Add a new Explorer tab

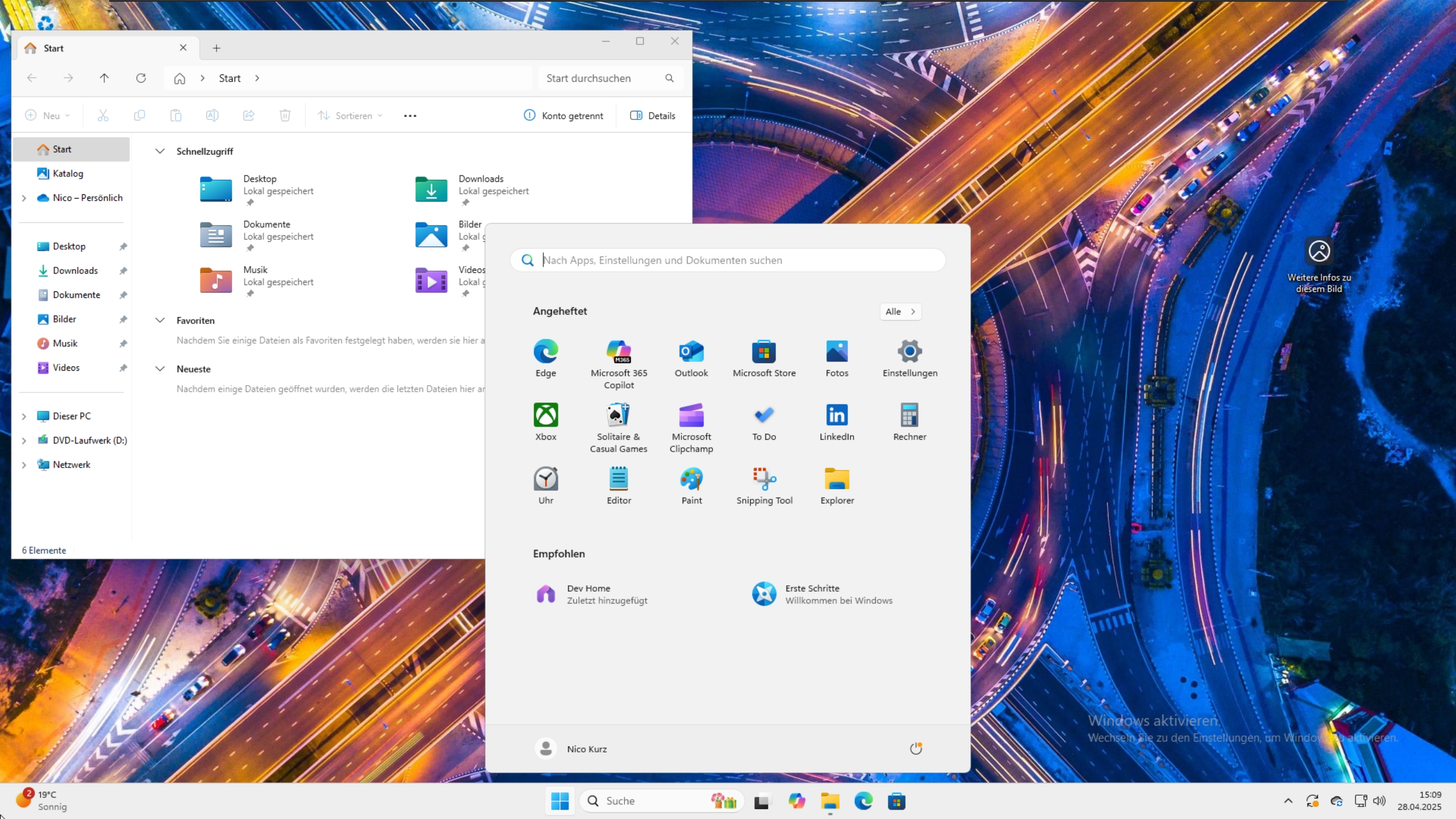pyautogui.click(x=216, y=48)
